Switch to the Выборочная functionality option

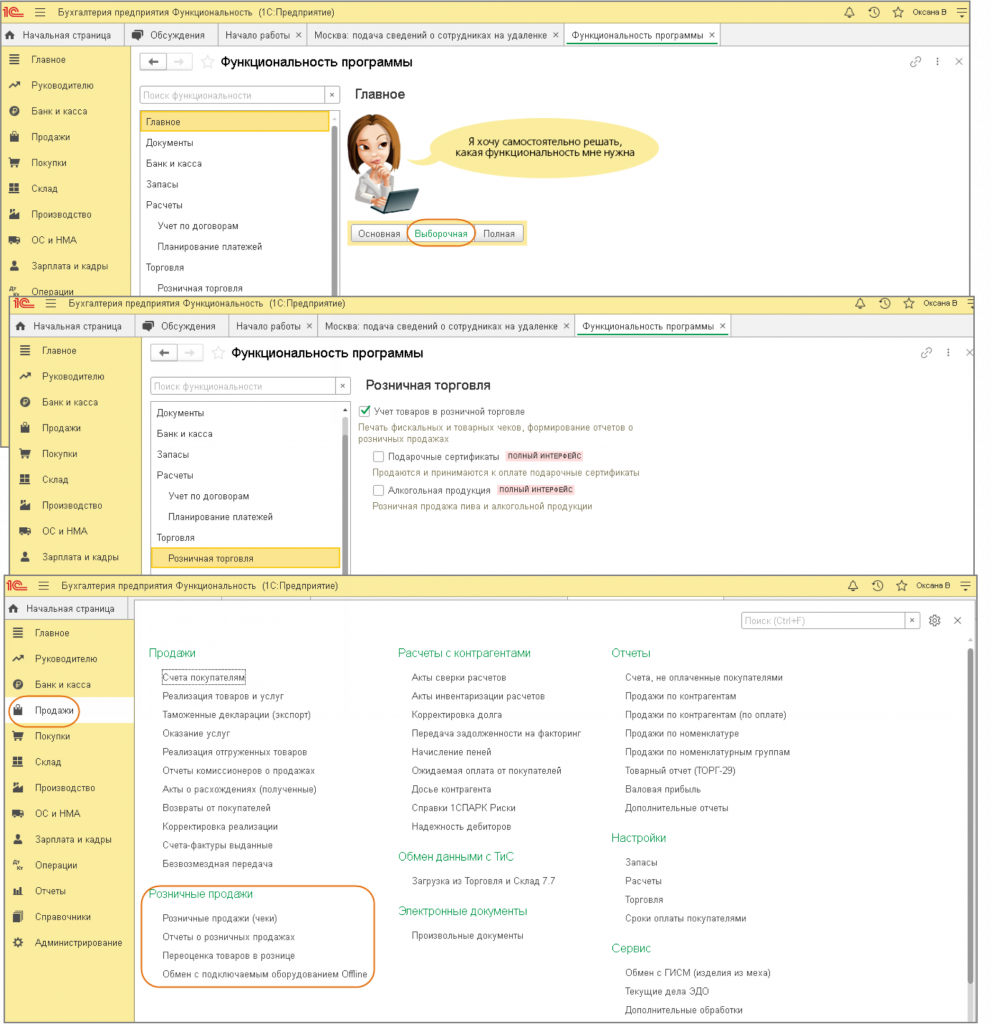pyautogui.click(x=441, y=234)
